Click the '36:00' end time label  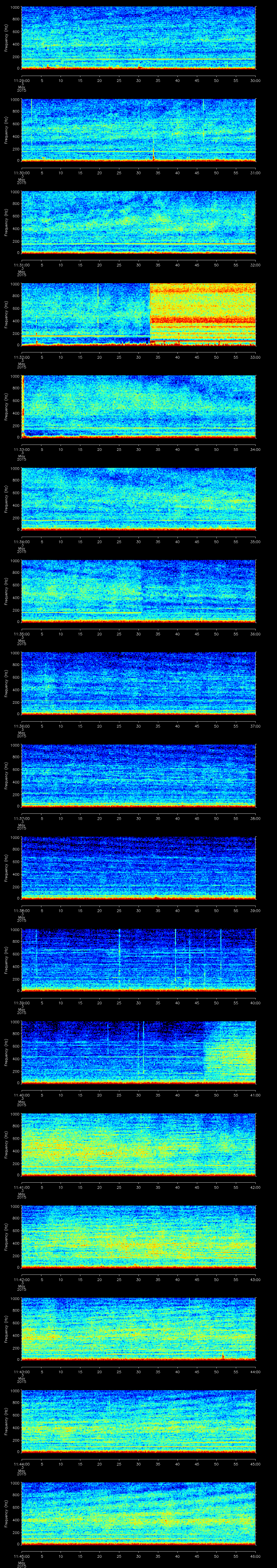[255, 634]
